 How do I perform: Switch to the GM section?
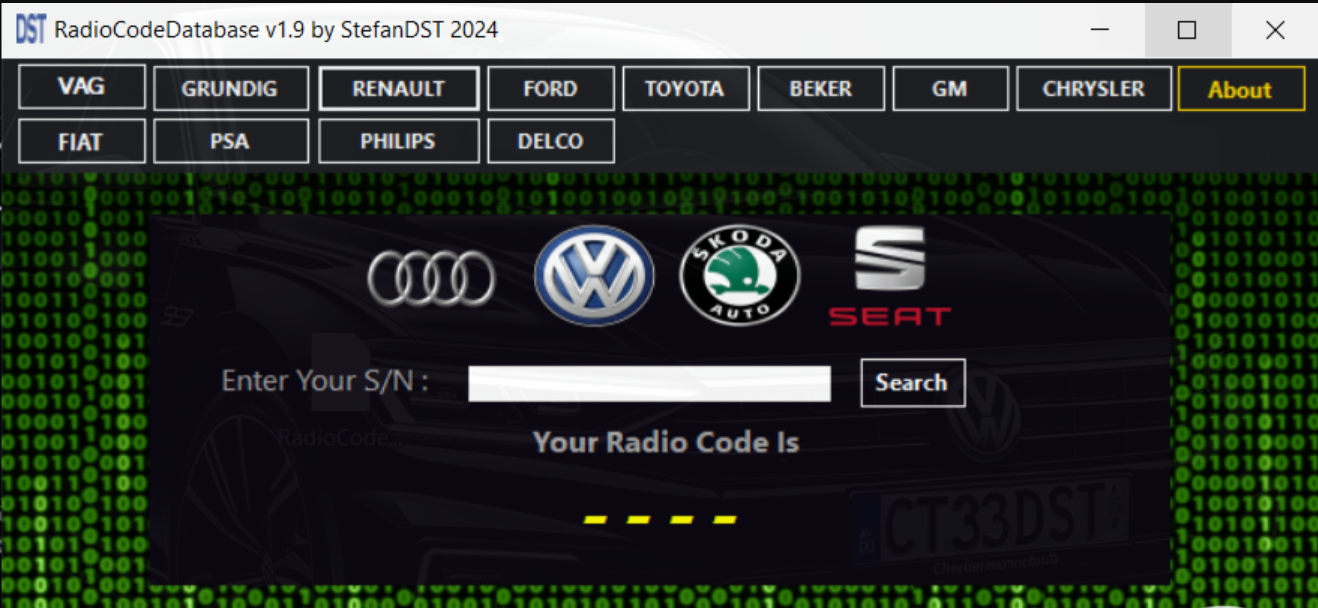coord(949,88)
